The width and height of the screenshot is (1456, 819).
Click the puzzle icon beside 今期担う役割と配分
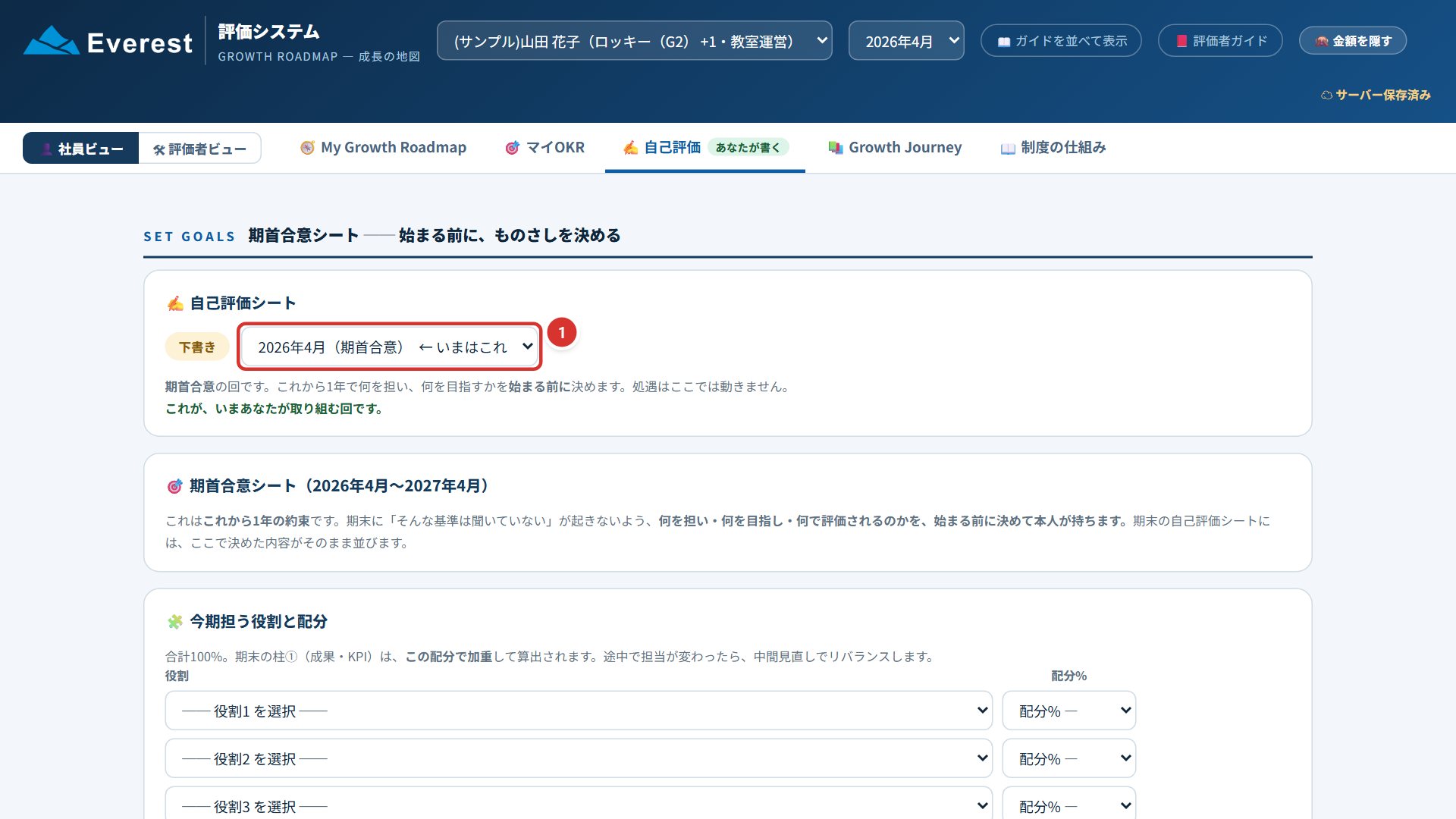(x=175, y=622)
